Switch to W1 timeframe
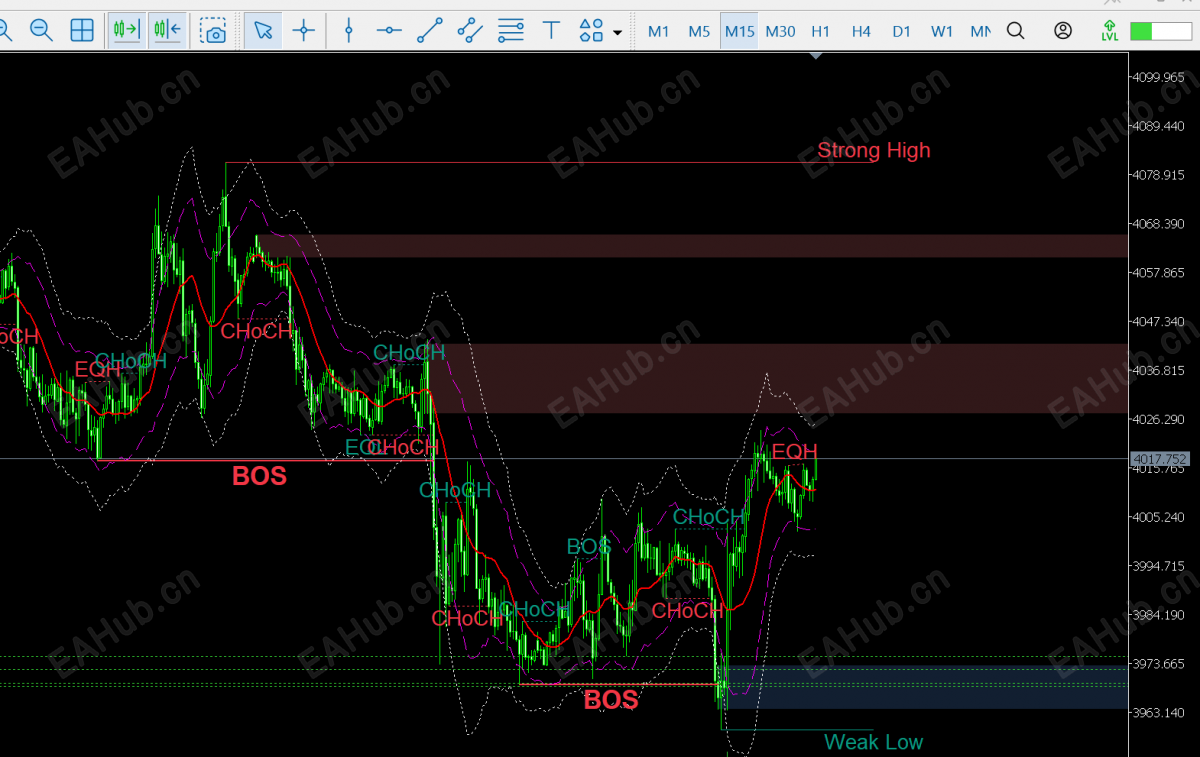Viewport: 1200px width, 757px height. [942, 31]
